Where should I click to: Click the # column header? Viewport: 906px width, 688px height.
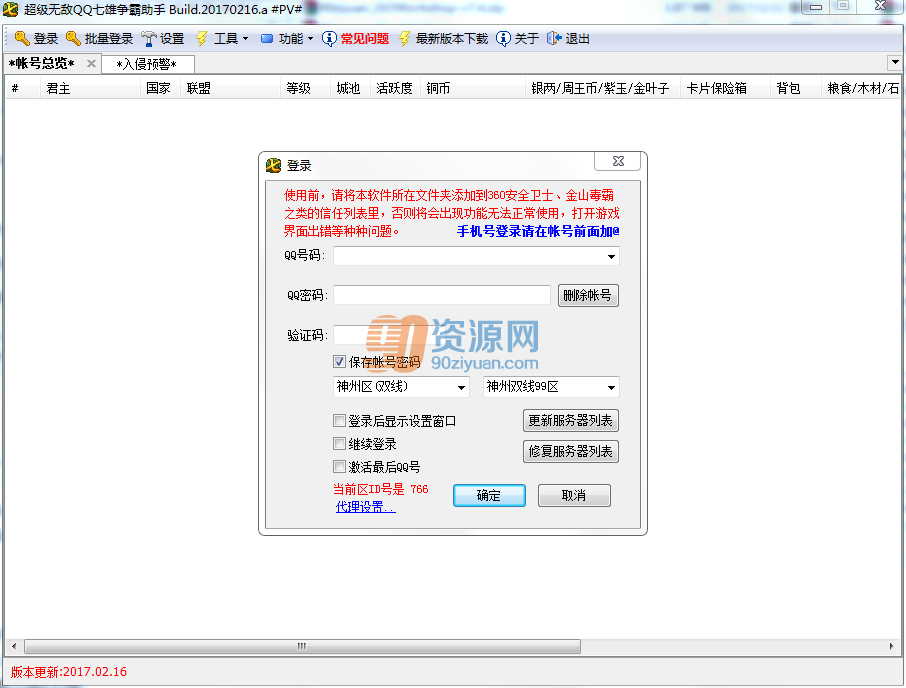coord(23,88)
